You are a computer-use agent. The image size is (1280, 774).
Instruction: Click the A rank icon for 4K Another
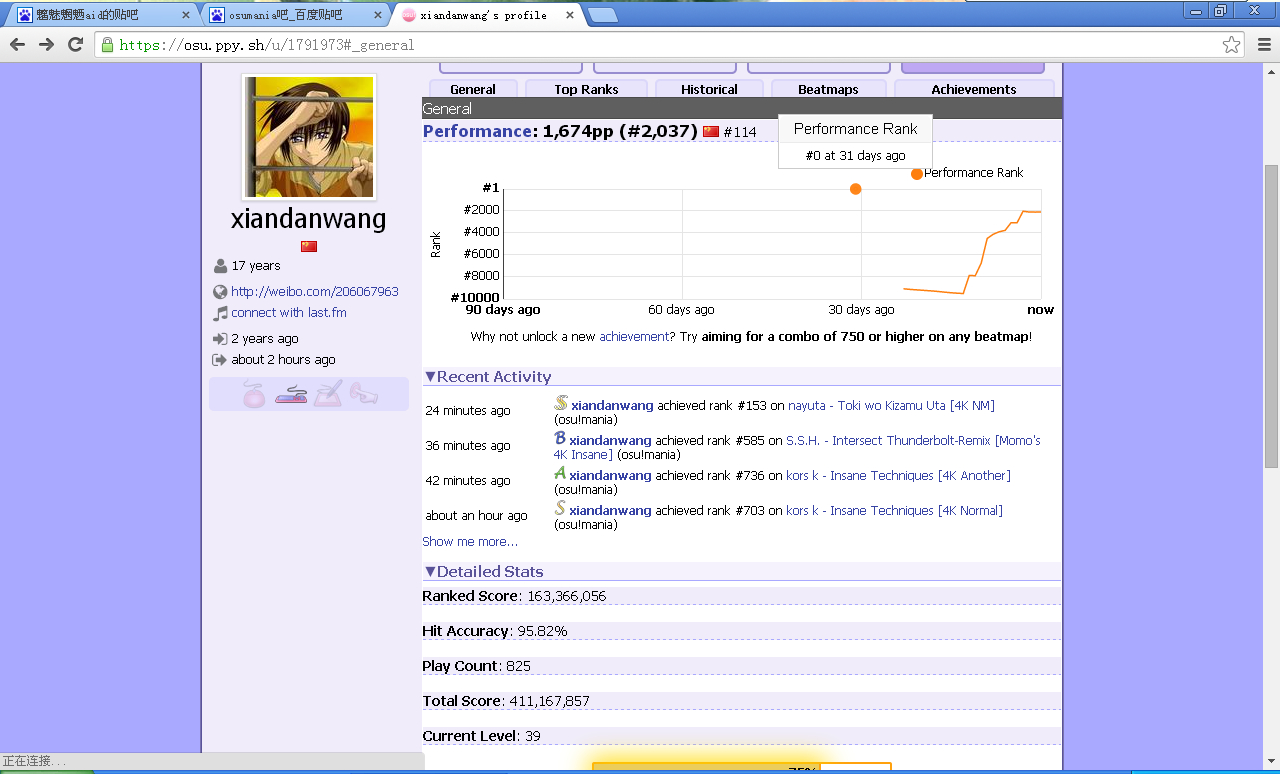(560, 473)
